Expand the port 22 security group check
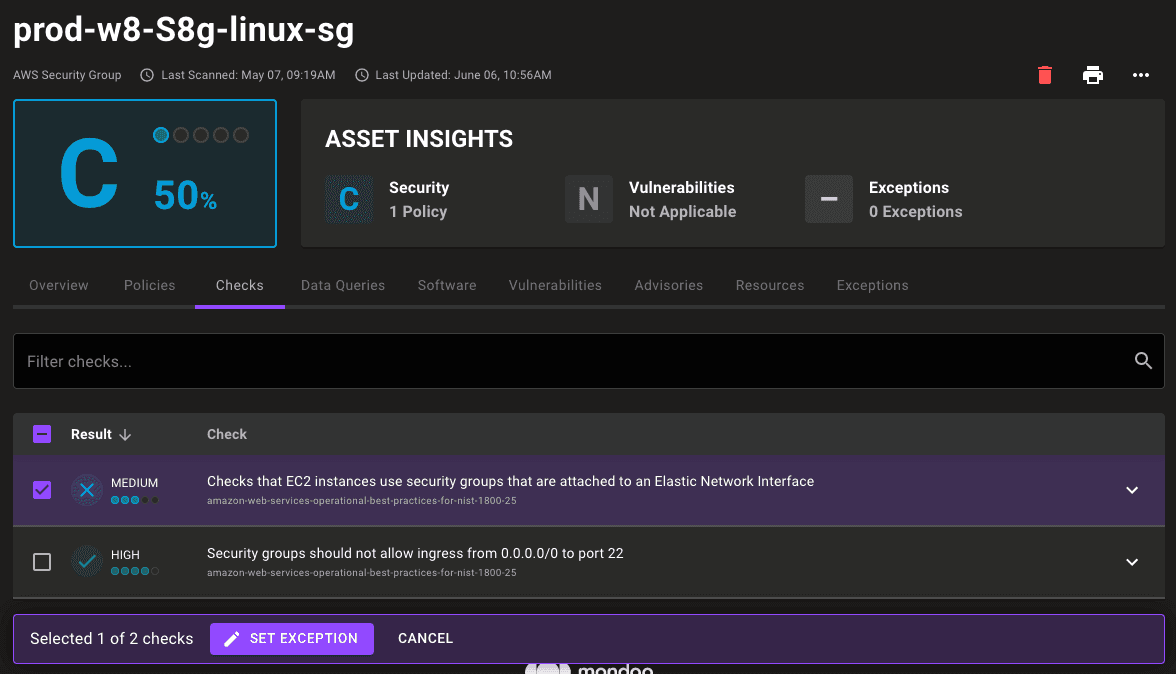 (x=1132, y=561)
